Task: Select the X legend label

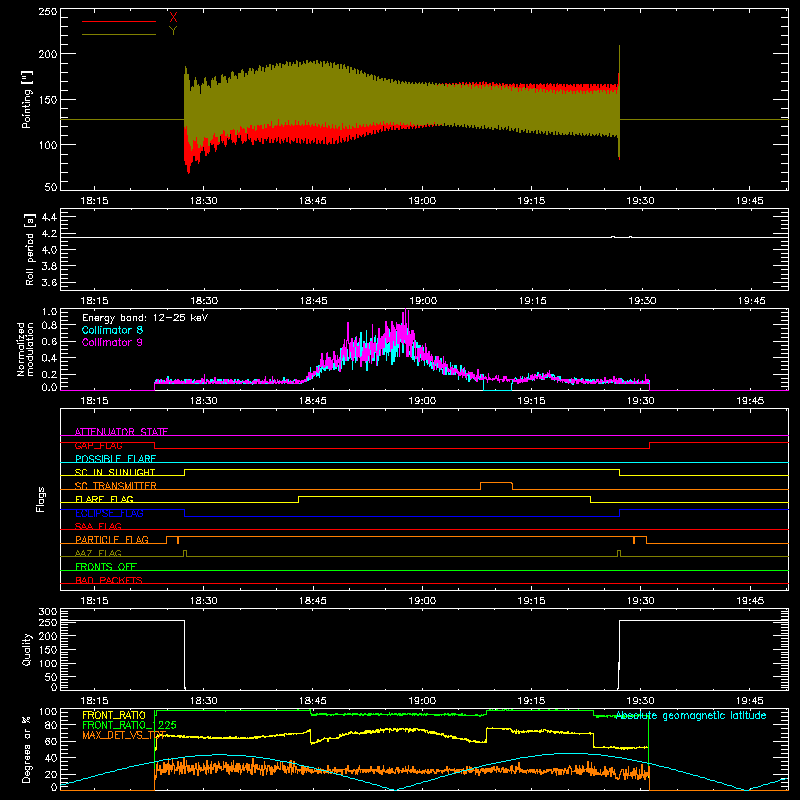Action: click(x=173, y=18)
